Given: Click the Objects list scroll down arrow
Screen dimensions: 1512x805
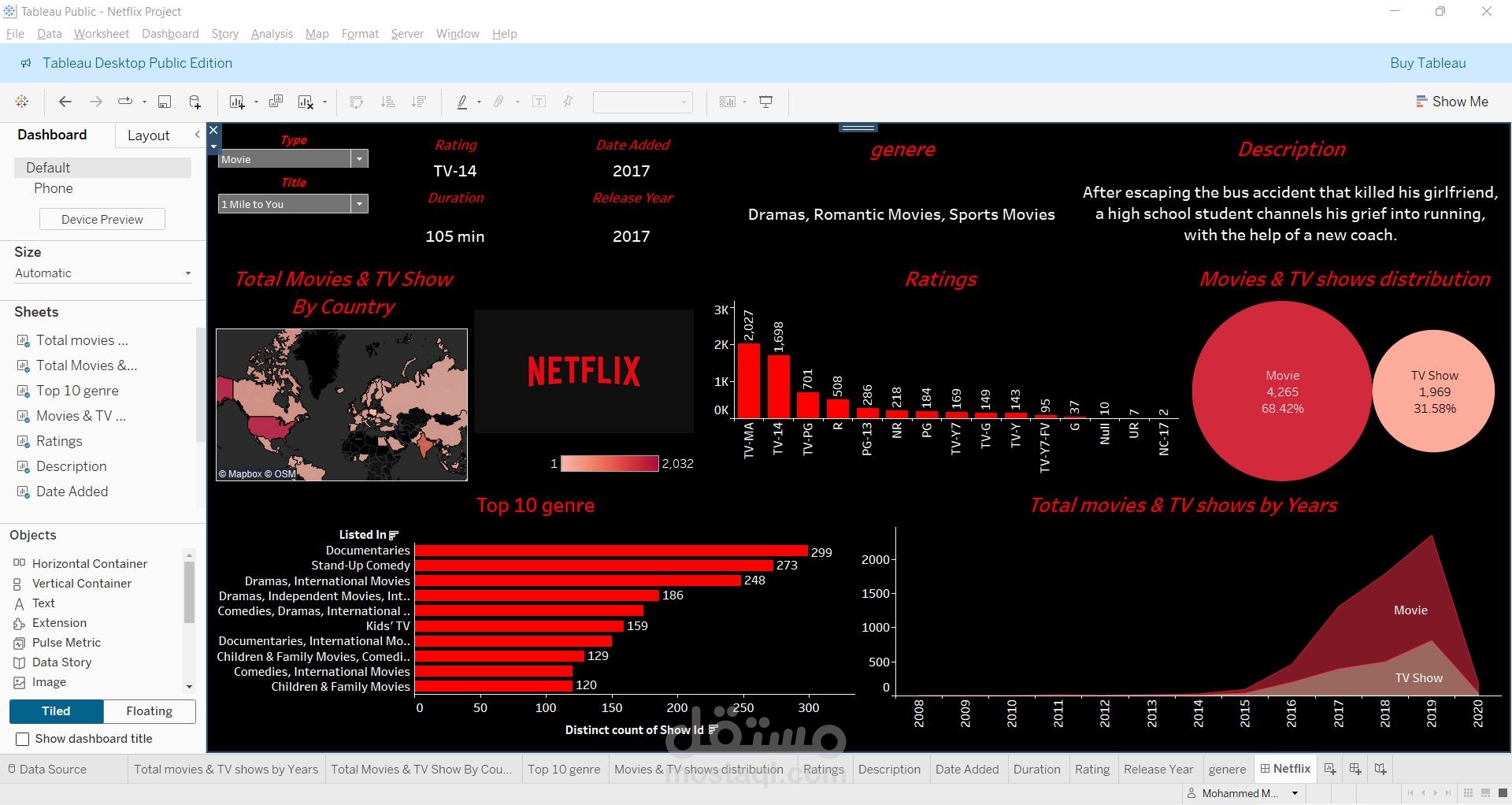Looking at the screenshot, I should pyautogui.click(x=189, y=687).
